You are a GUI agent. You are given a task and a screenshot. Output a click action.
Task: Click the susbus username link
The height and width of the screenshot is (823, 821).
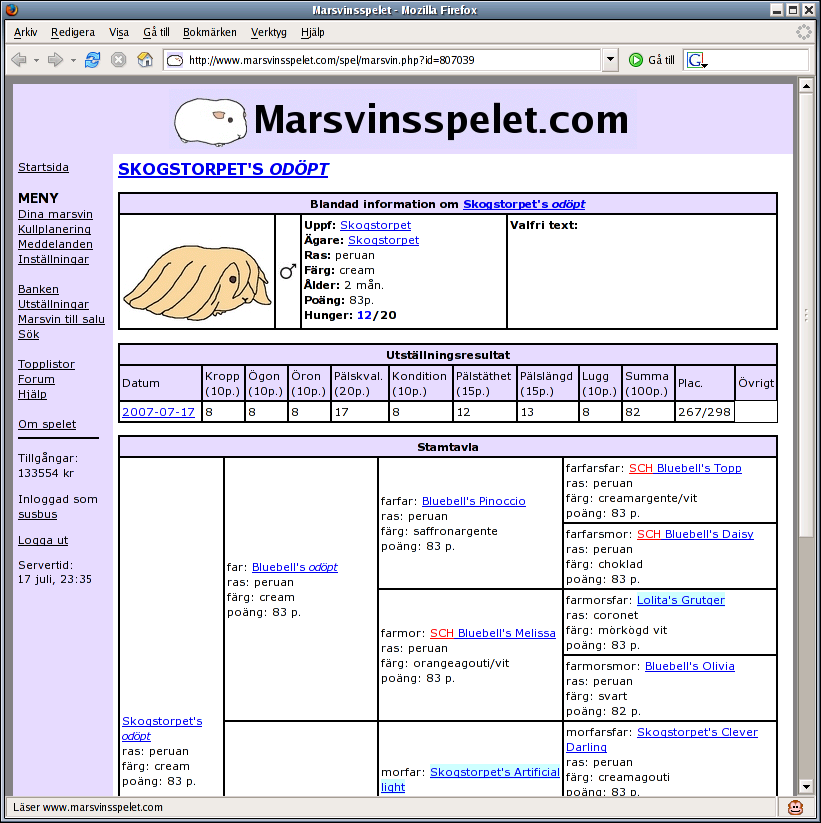38,515
